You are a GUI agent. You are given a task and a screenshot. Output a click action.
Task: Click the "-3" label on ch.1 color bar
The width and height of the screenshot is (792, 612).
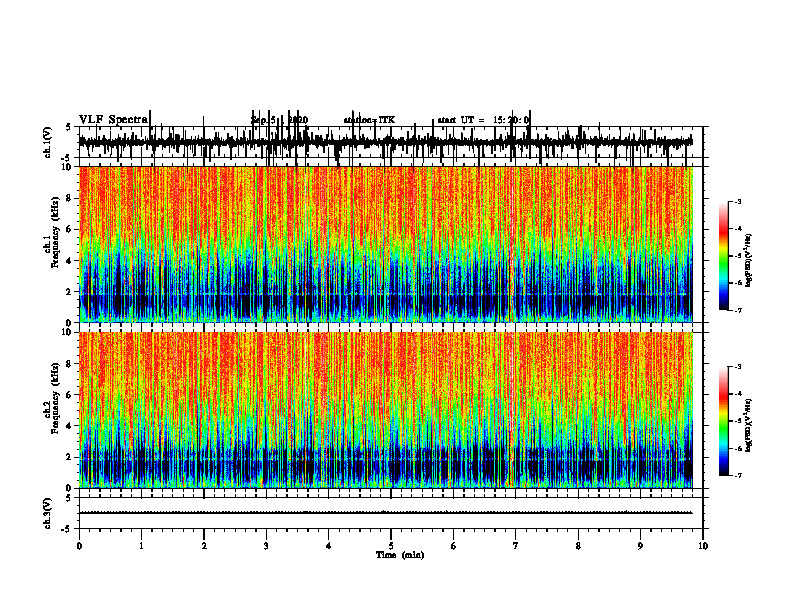pyautogui.click(x=737, y=201)
